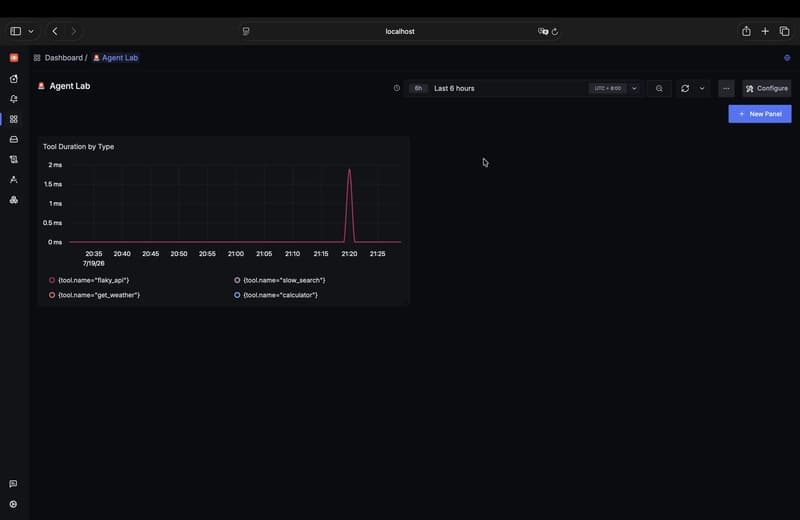Click the orange app logo in sidebar
The image size is (800, 520).
(x=14, y=58)
